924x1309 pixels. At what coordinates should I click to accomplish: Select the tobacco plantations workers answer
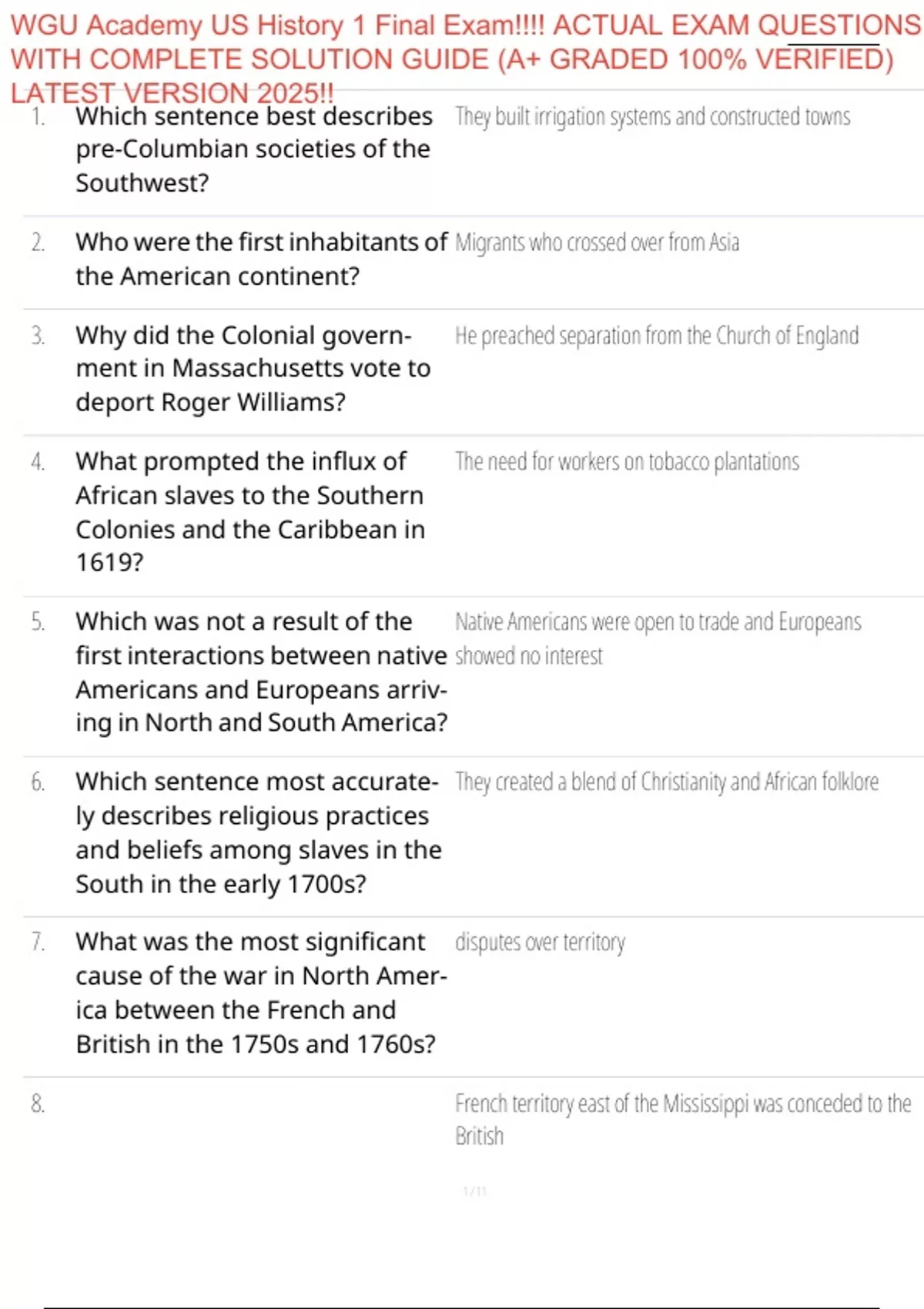pyautogui.click(x=627, y=462)
